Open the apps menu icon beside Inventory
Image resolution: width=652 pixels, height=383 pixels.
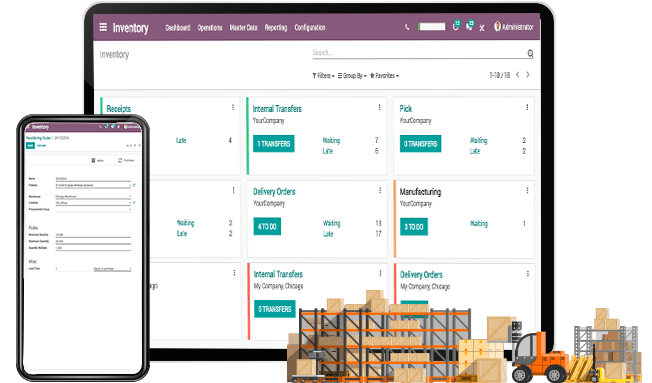(x=103, y=27)
